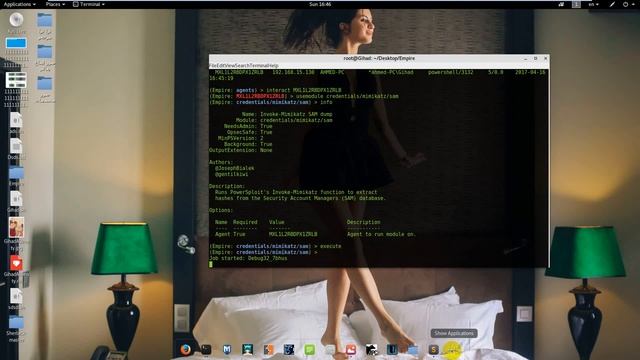Launch Maltego shield icon in dock
Viewport: 640px width, 360px height.
tap(227, 349)
